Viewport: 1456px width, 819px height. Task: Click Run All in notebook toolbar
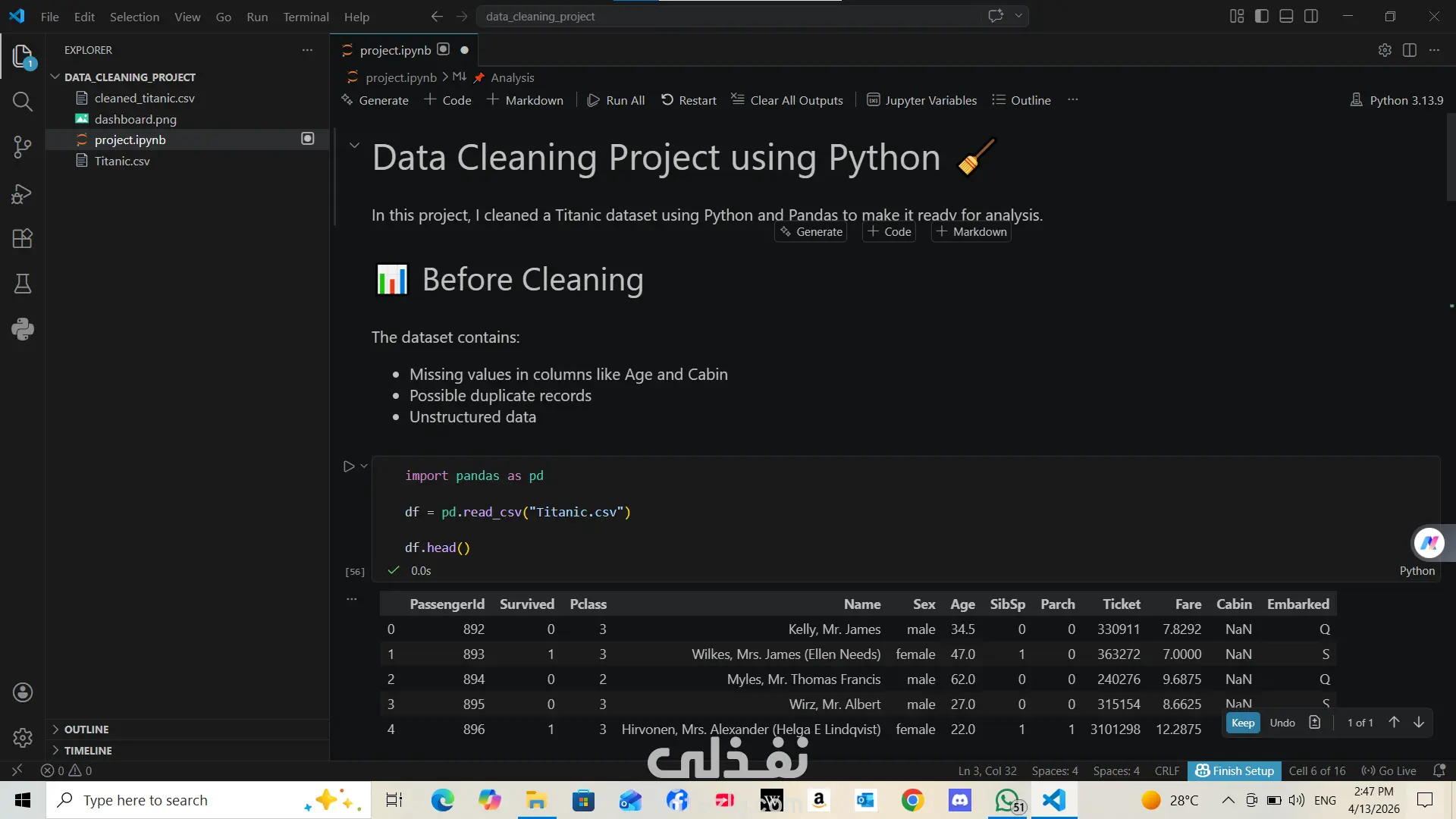tap(617, 100)
